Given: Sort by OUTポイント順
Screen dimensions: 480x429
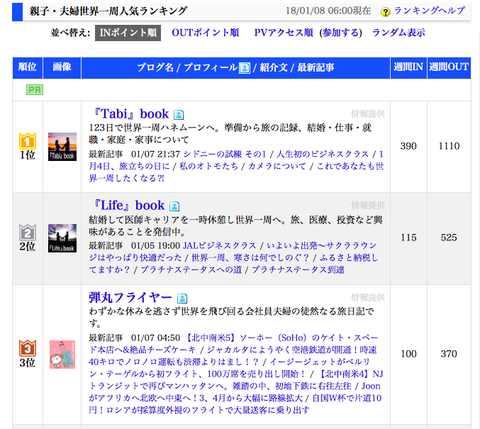Looking at the screenshot, I should pos(205,33).
